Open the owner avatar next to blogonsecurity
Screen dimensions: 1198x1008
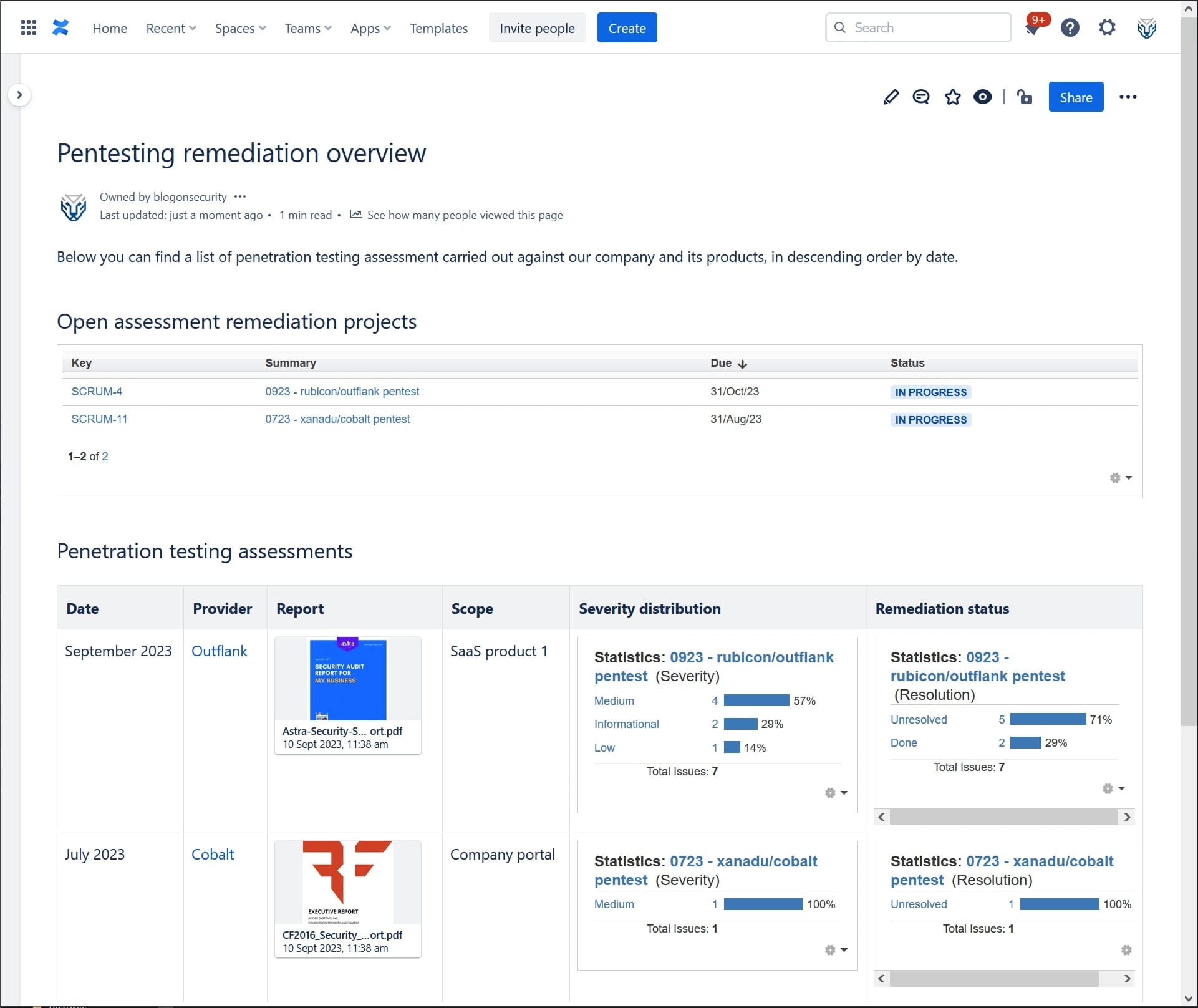(x=73, y=206)
